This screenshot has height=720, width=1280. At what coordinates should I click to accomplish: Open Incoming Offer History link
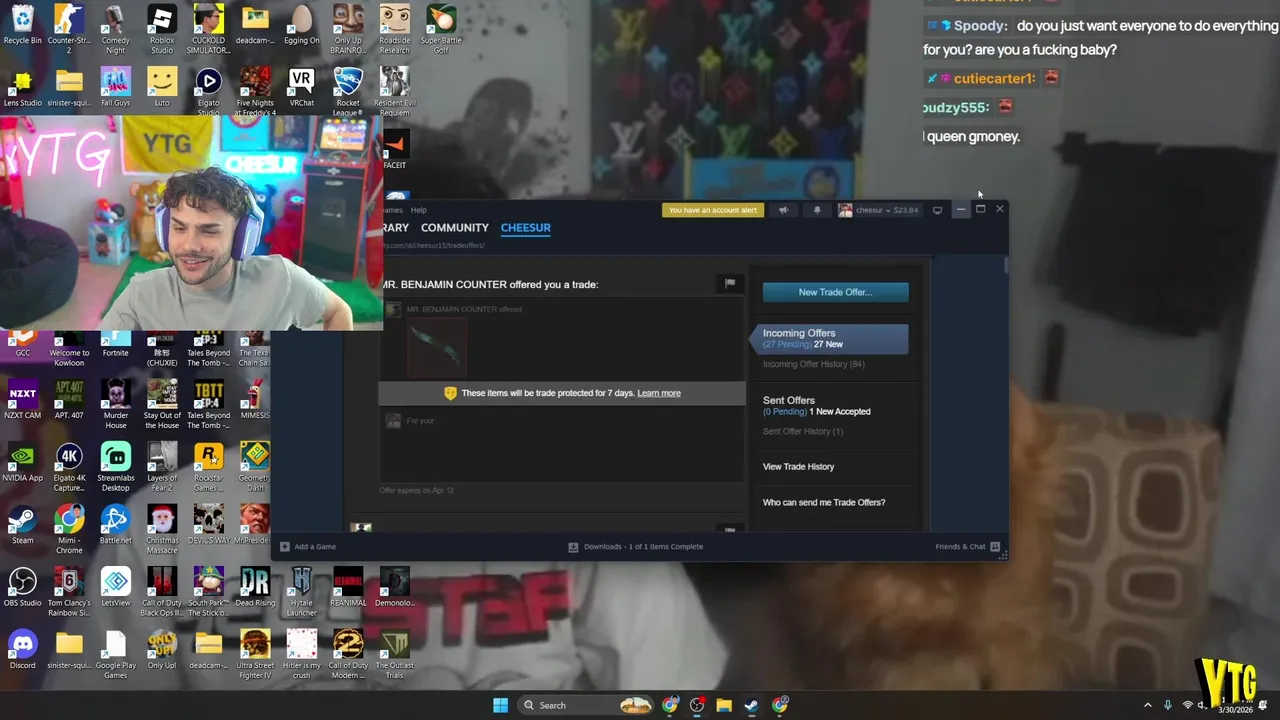pyautogui.click(x=813, y=364)
